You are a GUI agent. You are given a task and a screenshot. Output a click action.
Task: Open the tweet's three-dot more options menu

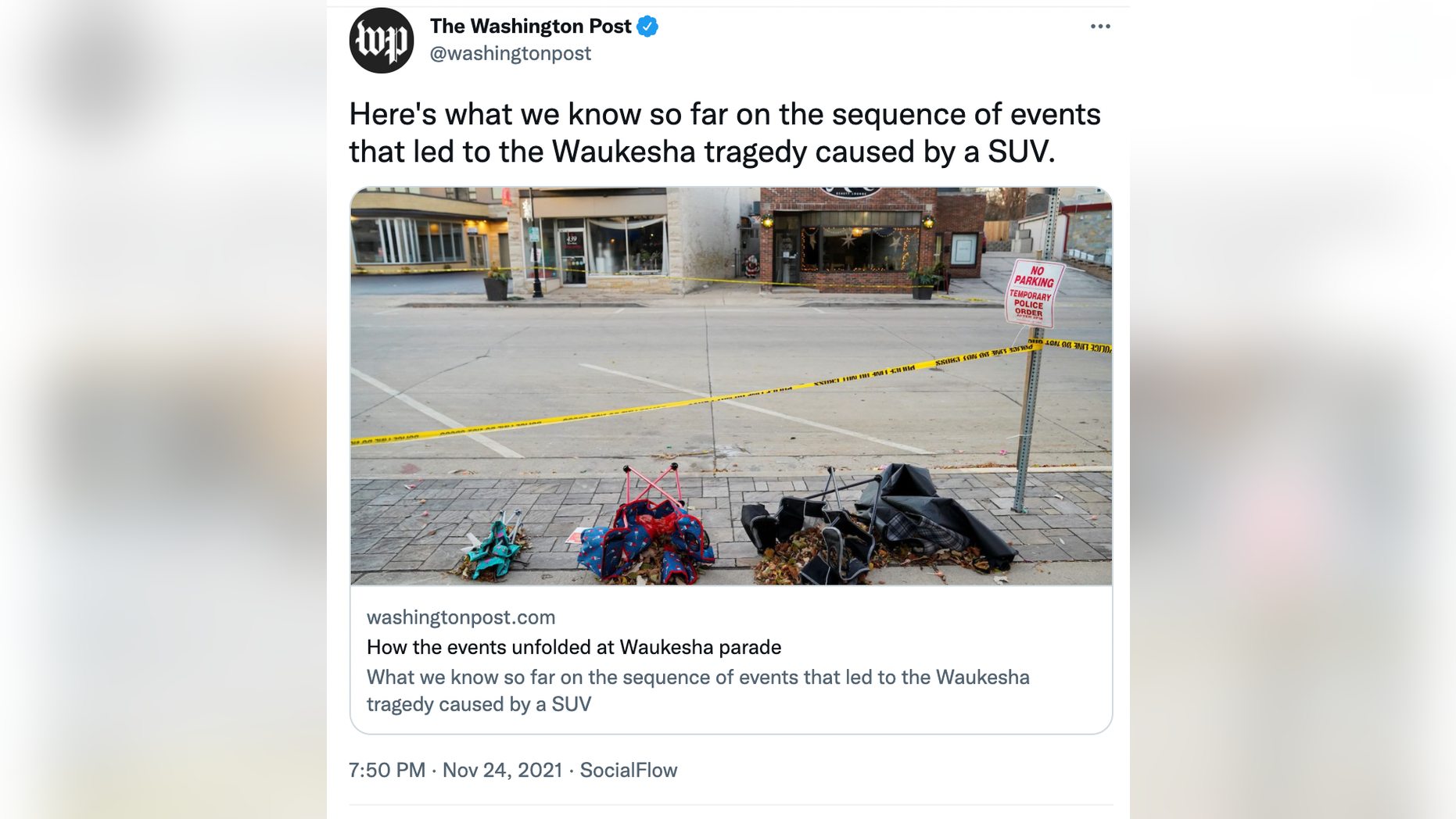click(x=1099, y=27)
